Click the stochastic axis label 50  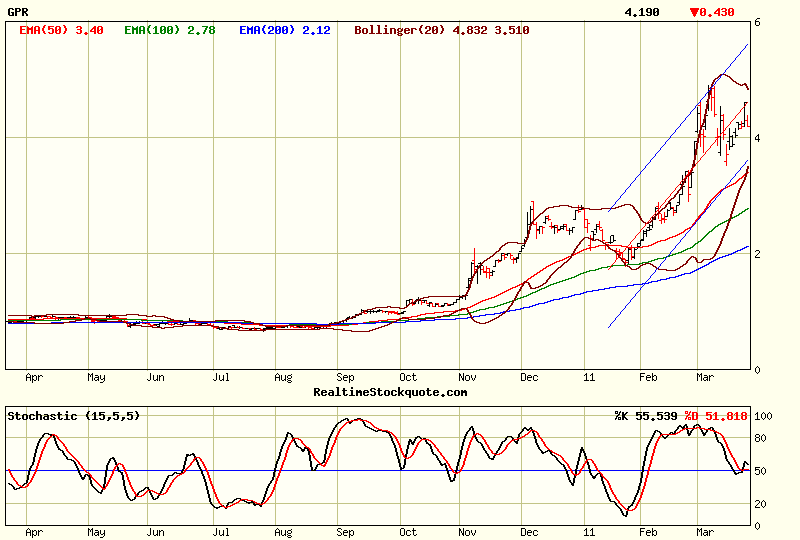click(x=760, y=471)
